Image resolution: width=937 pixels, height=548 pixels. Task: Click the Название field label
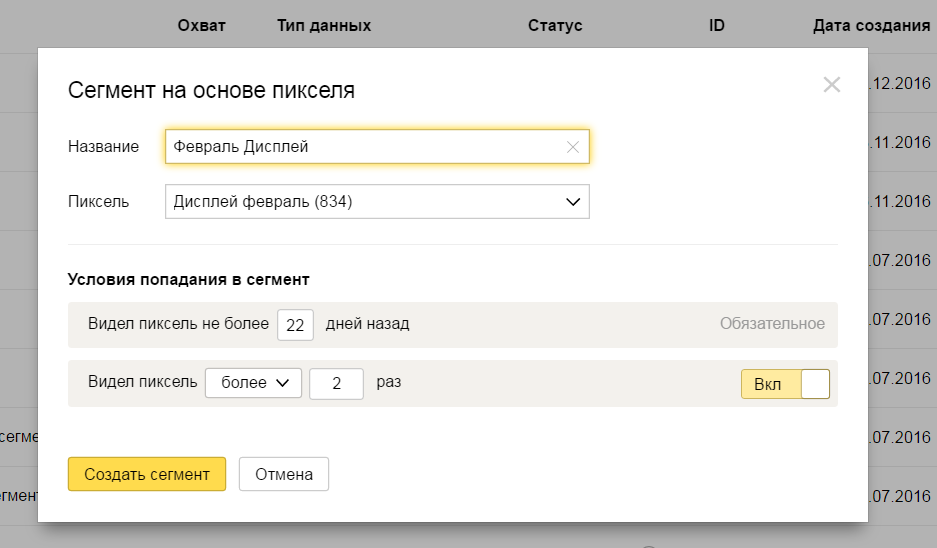click(x=103, y=147)
